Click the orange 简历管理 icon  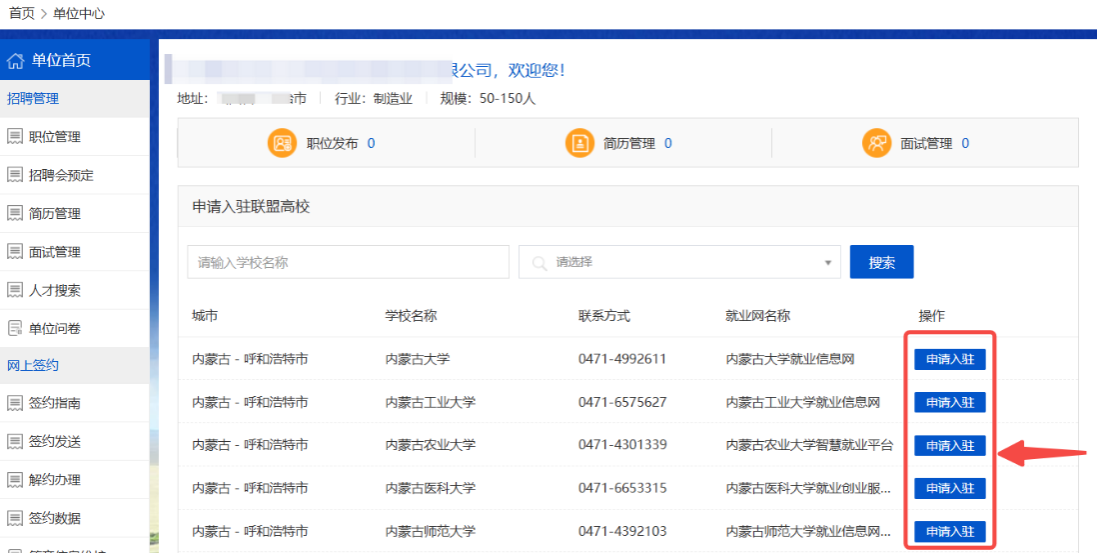point(580,143)
